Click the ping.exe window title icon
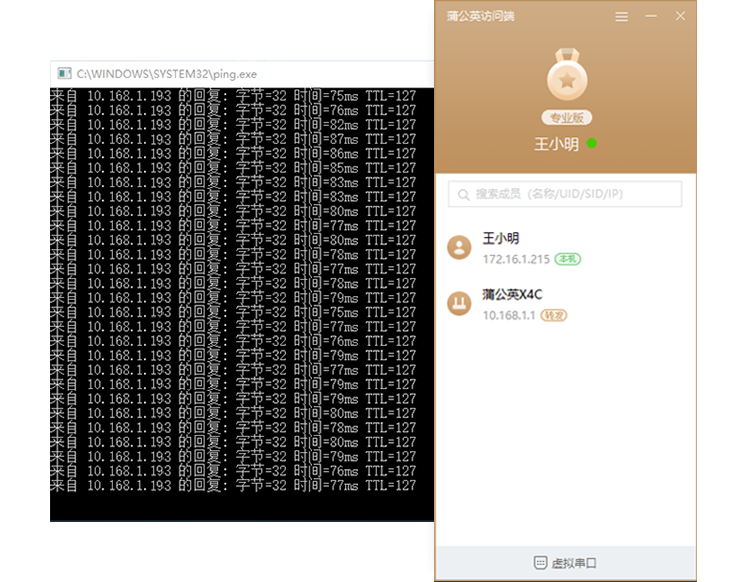Image resolution: width=750 pixels, height=582 pixels. [64, 74]
